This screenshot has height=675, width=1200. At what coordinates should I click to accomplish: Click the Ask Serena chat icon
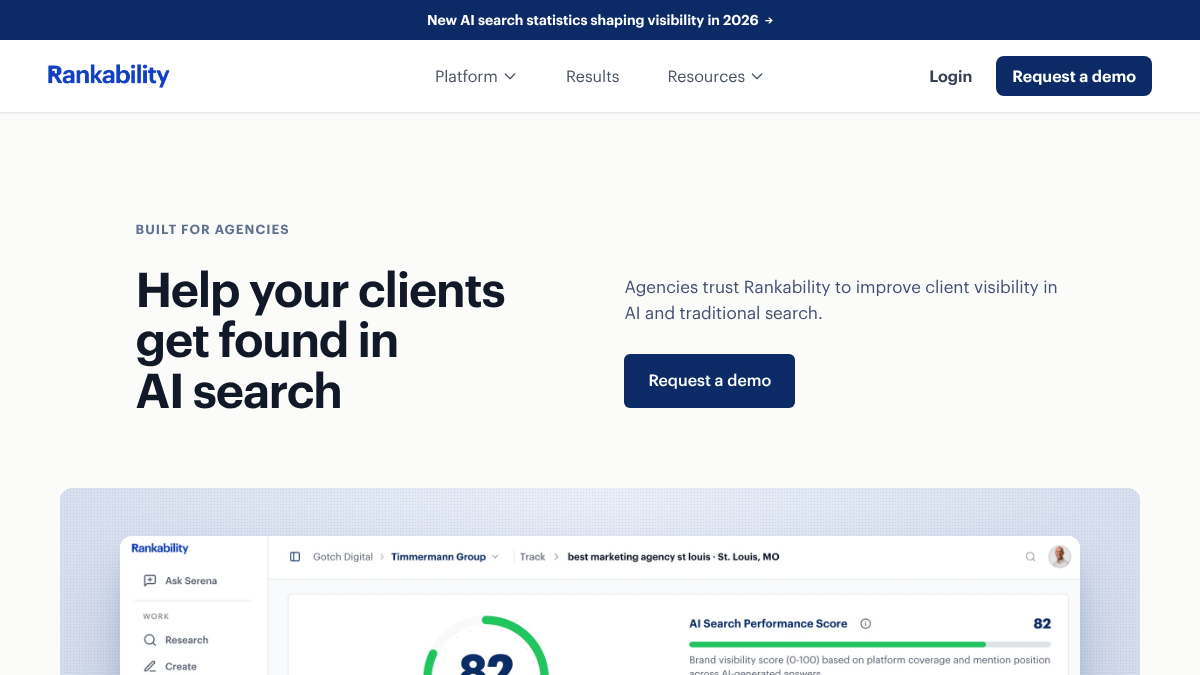coord(150,580)
